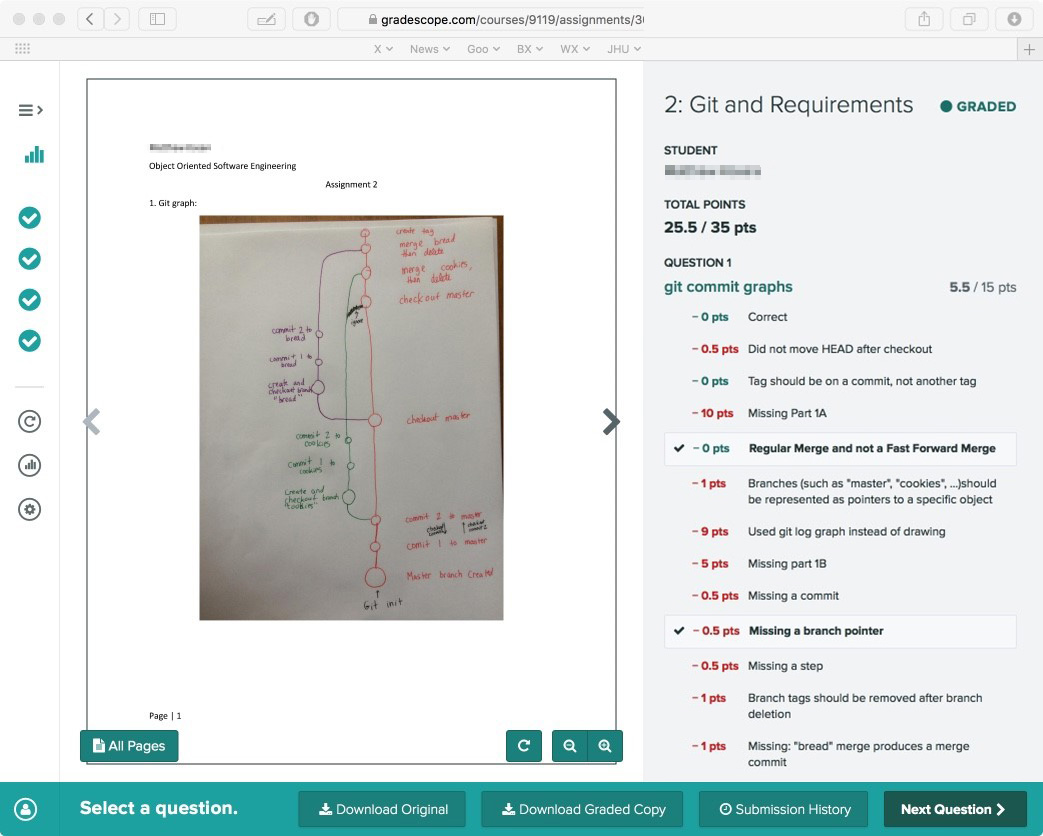This screenshot has width=1043, height=836.
Task: Go to the next page arrow
Action: coord(611,423)
